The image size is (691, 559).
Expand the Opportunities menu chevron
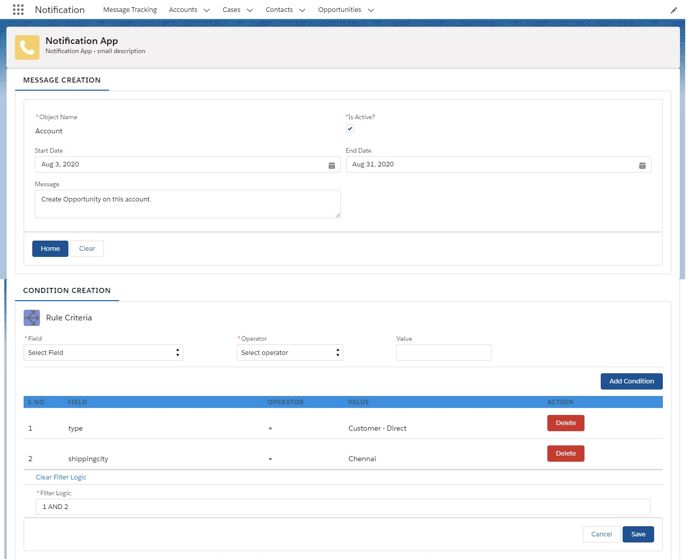(371, 10)
